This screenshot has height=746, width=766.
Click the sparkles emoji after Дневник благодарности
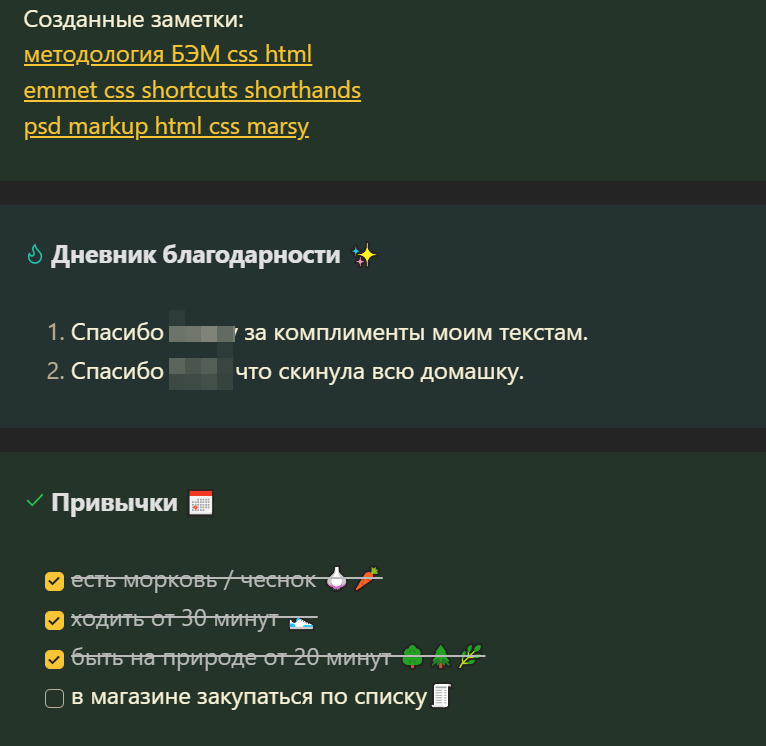pyautogui.click(x=364, y=256)
